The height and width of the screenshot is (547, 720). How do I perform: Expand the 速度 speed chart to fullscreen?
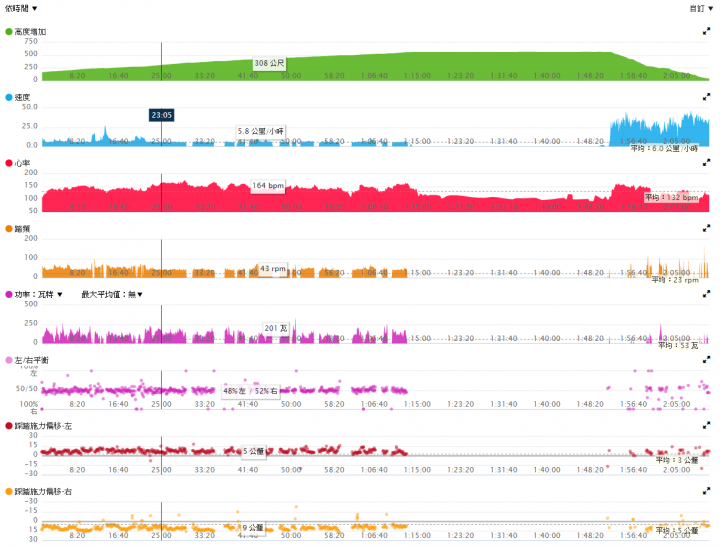[706, 97]
